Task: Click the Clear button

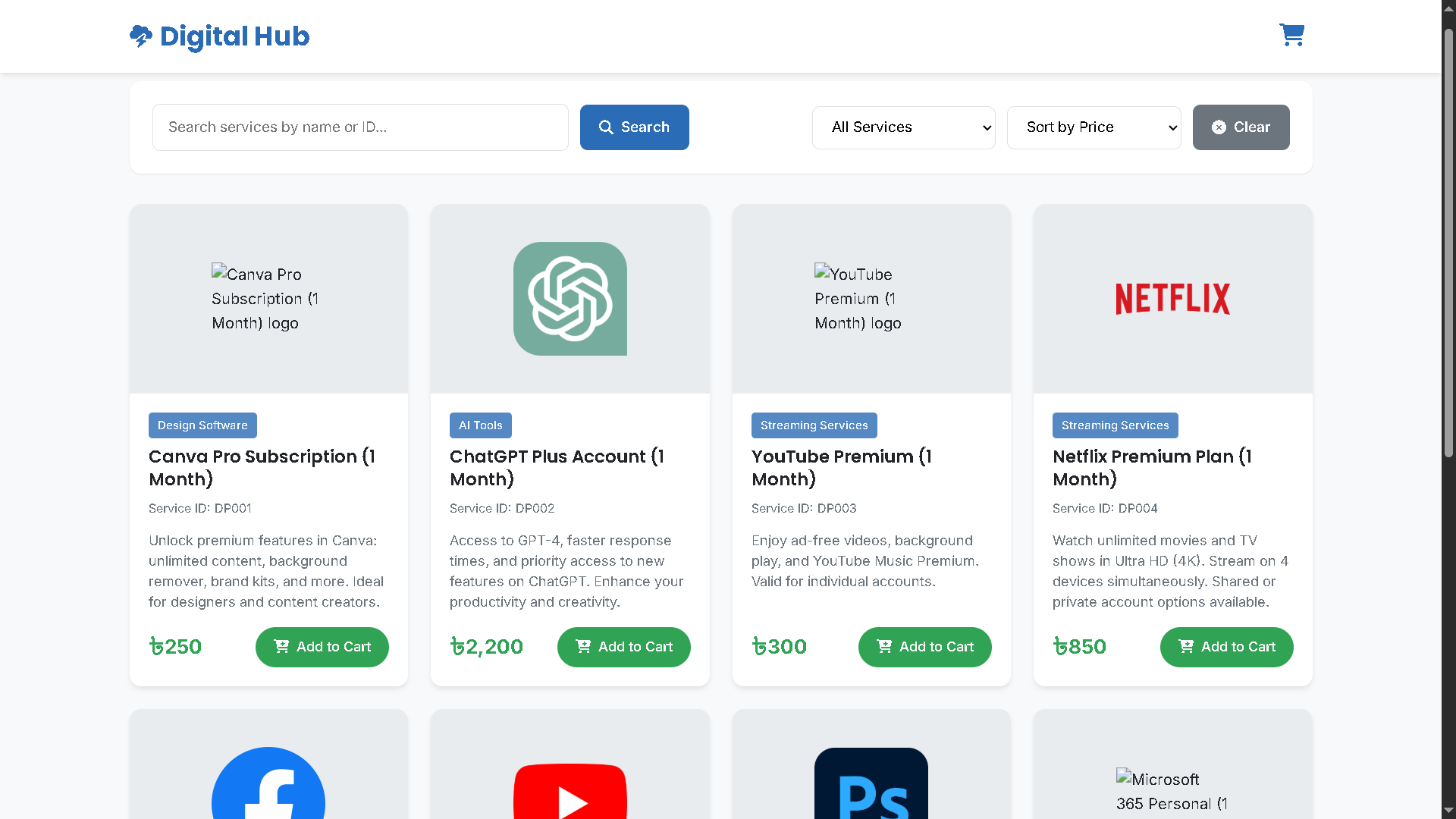Action: [1241, 127]
